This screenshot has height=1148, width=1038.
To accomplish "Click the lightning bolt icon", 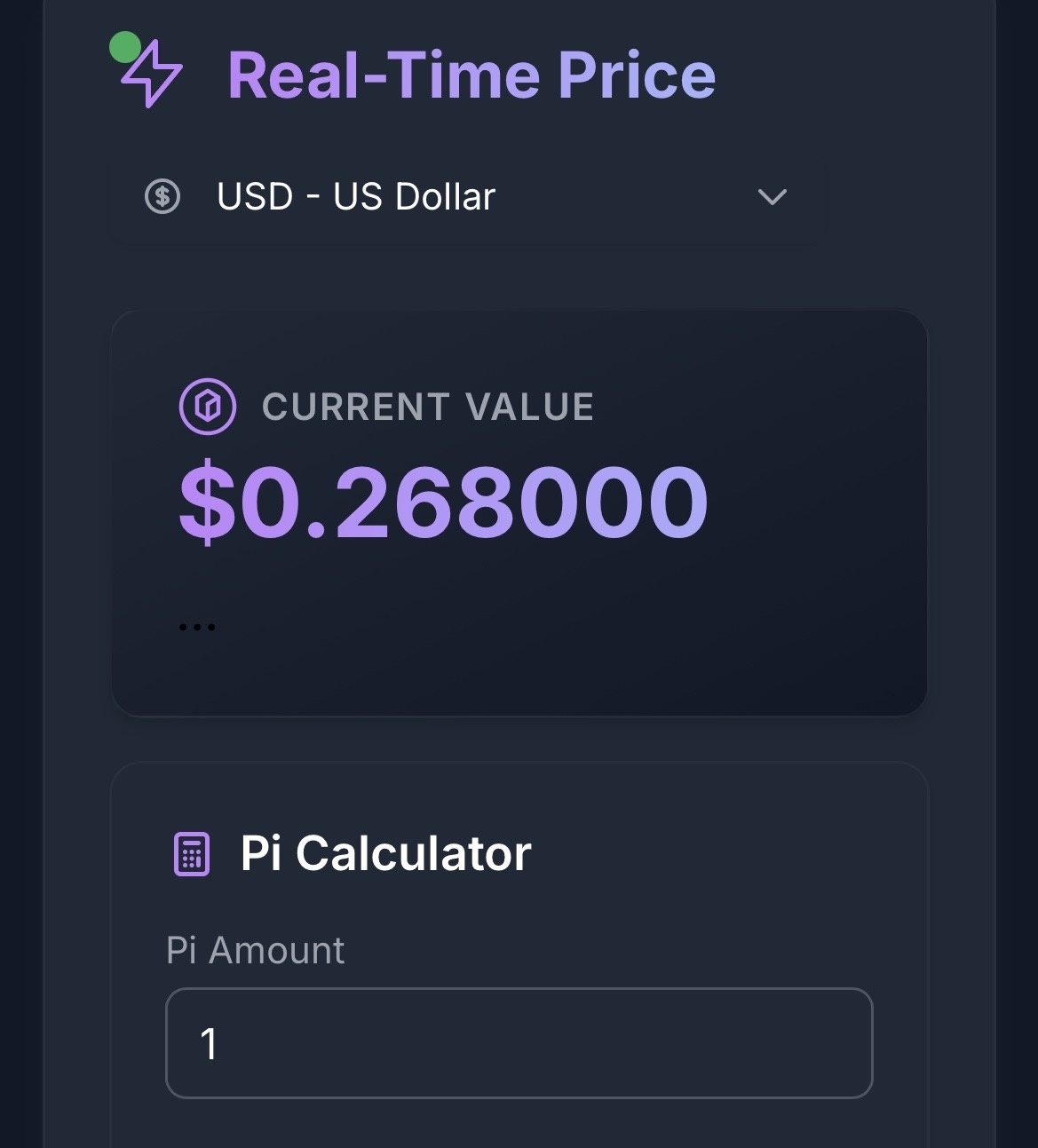I will 153,75.
